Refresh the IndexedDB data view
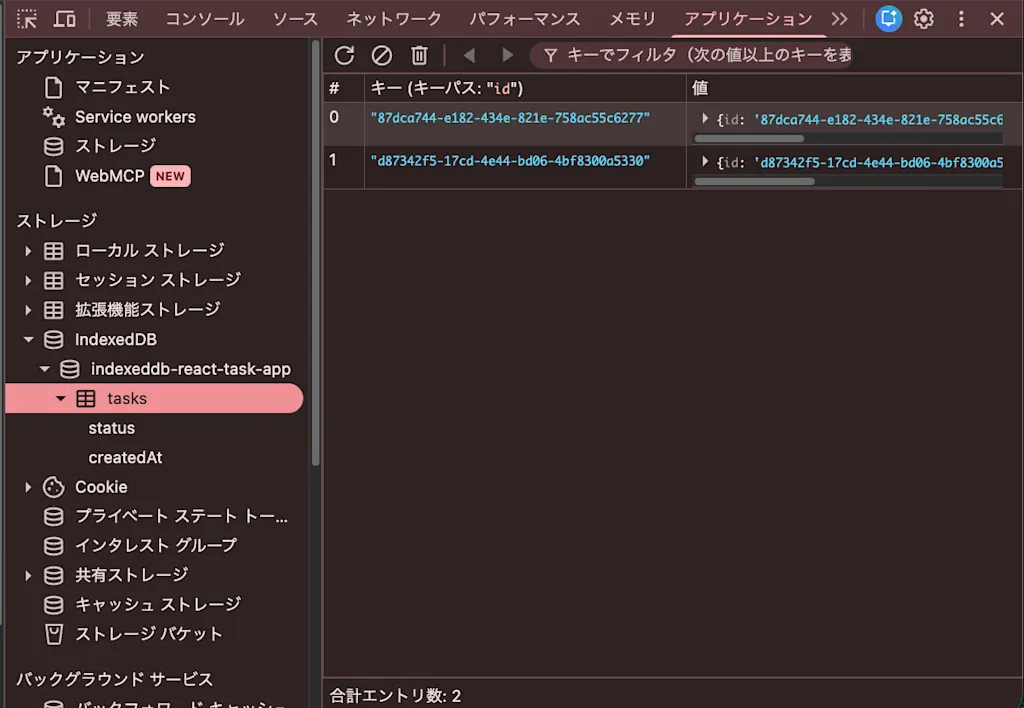 coord(344,56)
